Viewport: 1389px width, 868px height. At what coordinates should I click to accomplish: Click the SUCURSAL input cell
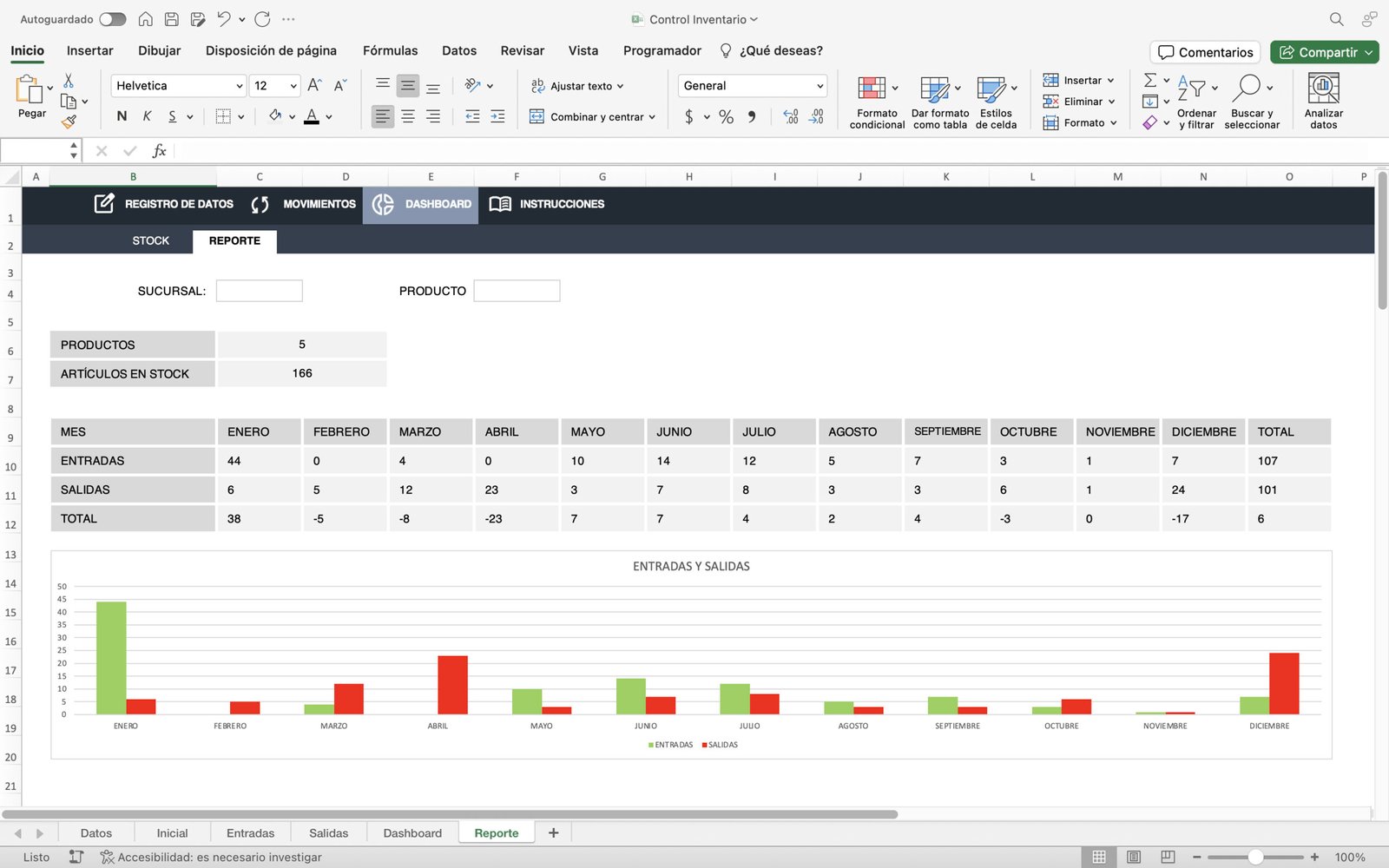coord(259,291)
